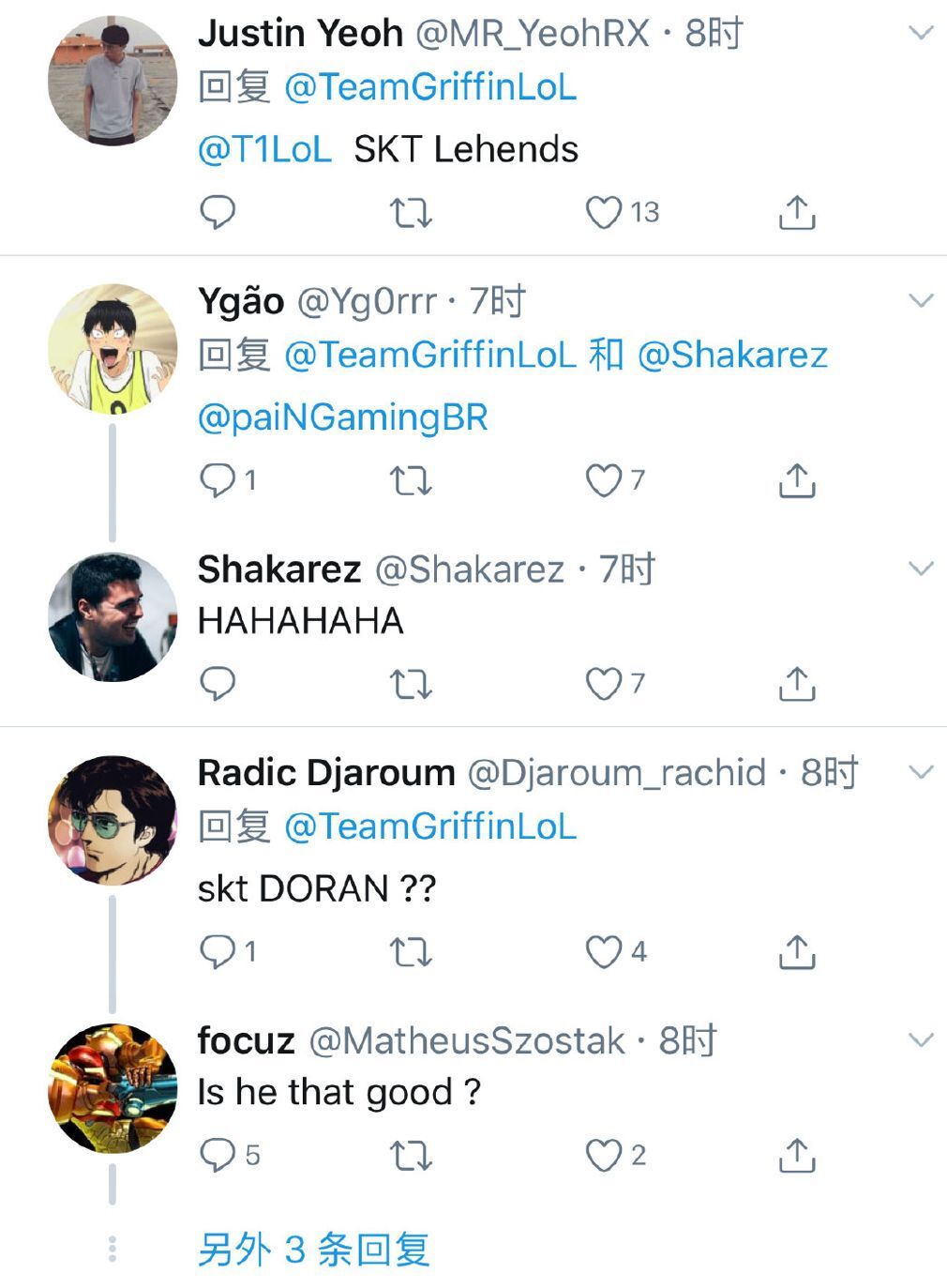Image resolution: width=947 pixels, height=1288 pixels.
Task: Open the reply thread on Ygão's tweet
Action: tap(228, 480)
